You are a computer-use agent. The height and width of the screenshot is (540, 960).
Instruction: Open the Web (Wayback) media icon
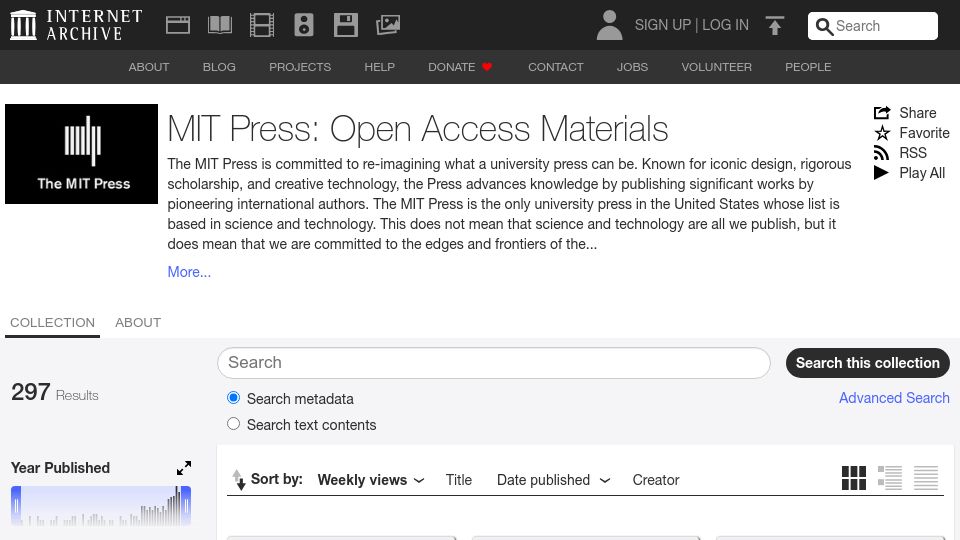pyautogui.click(x=178, y=25)
